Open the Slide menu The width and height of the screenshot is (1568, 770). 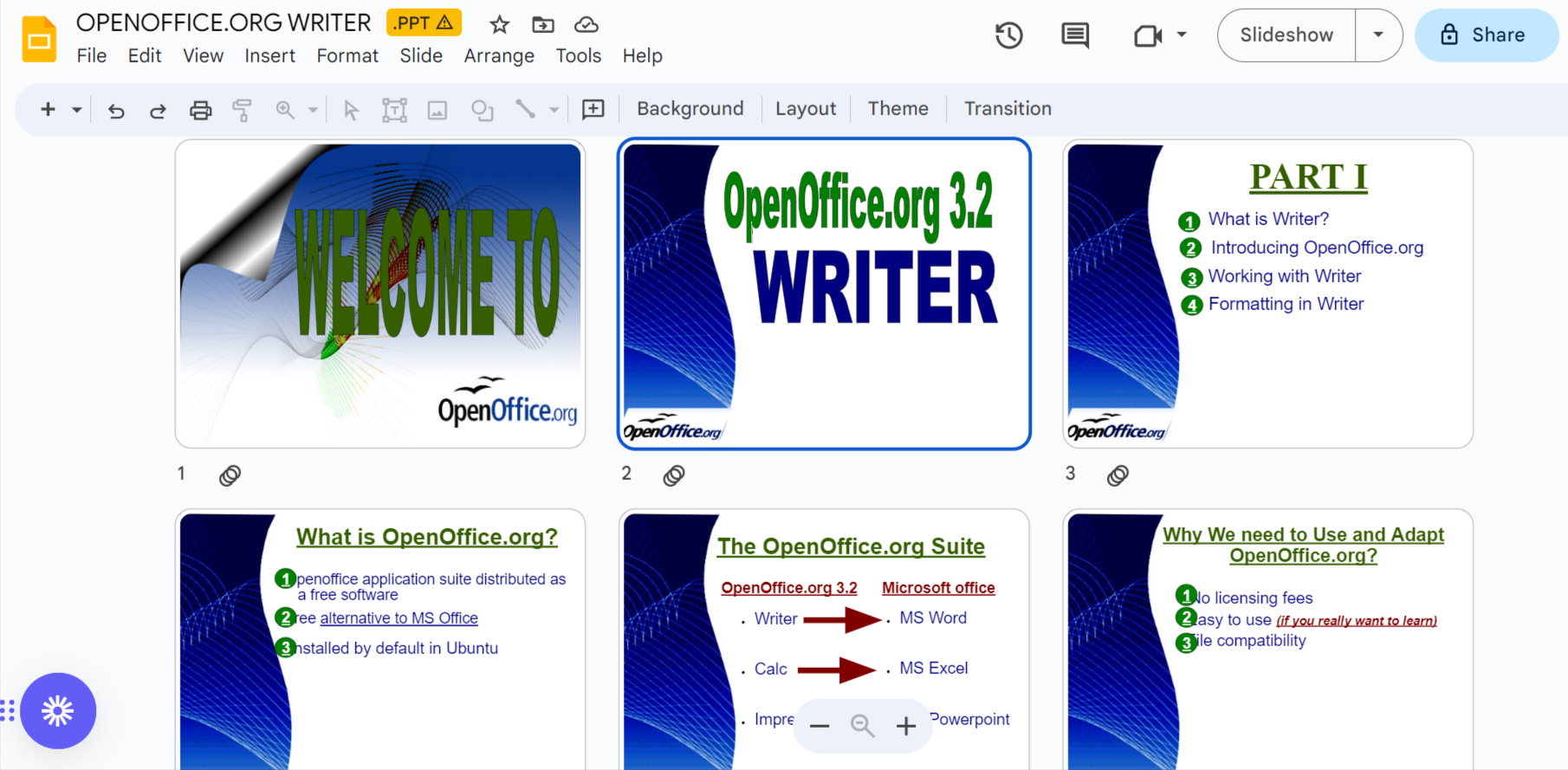421,56
